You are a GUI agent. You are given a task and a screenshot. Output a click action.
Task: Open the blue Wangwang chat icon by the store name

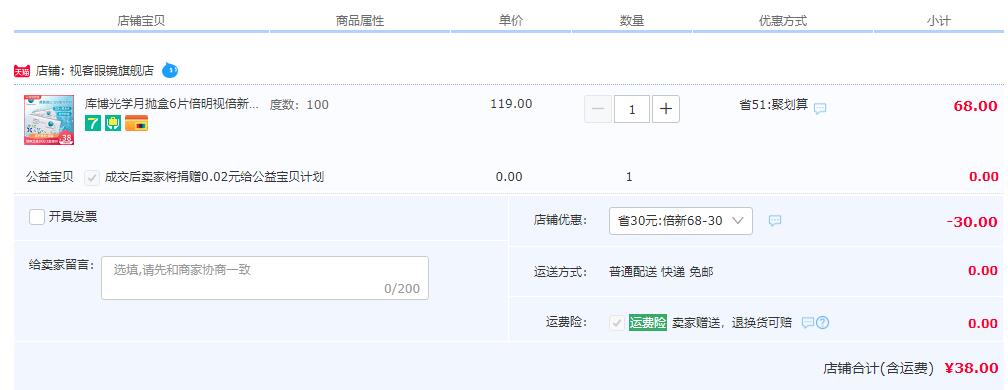point(170,70)
